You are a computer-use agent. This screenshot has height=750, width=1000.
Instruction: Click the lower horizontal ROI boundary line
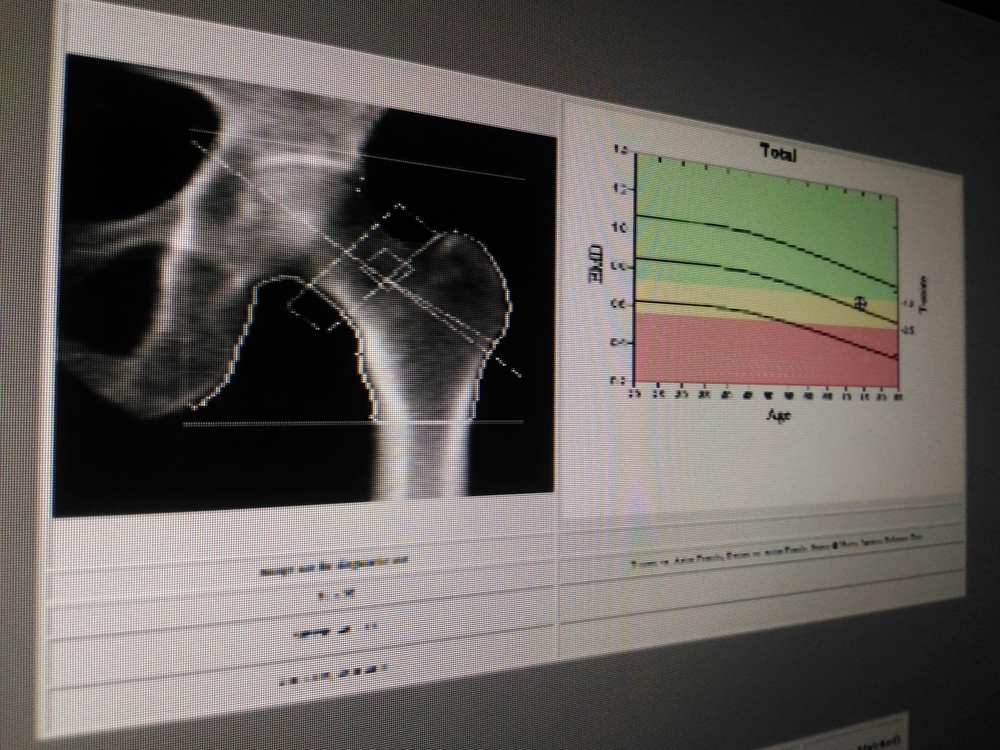350,423
